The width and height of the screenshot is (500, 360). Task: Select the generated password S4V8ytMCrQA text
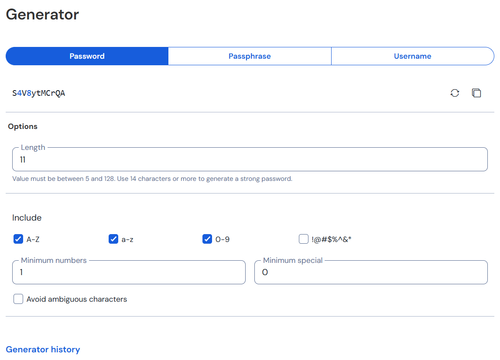click(39, 93)
